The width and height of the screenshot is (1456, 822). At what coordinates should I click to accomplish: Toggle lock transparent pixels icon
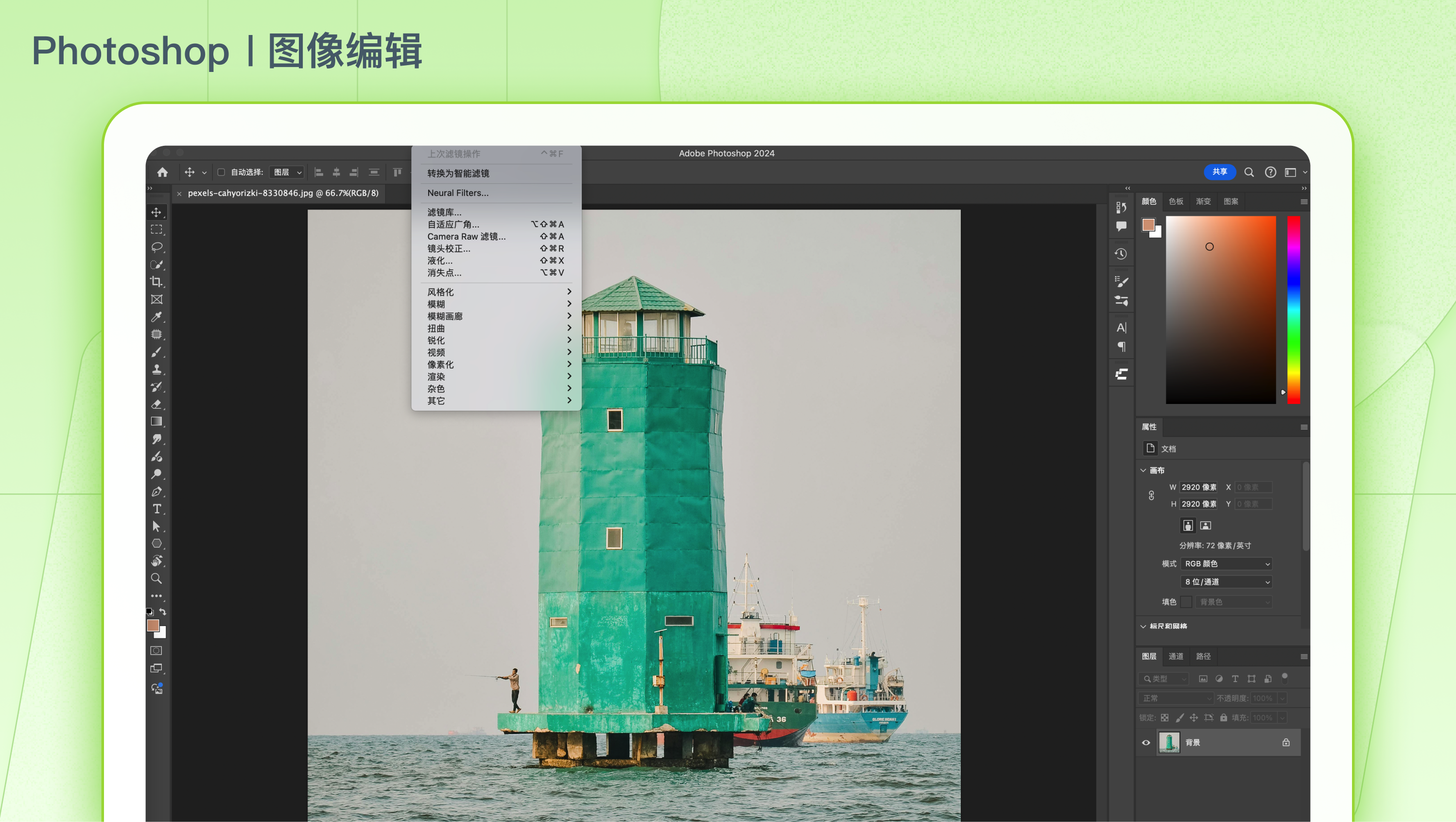1164,717
